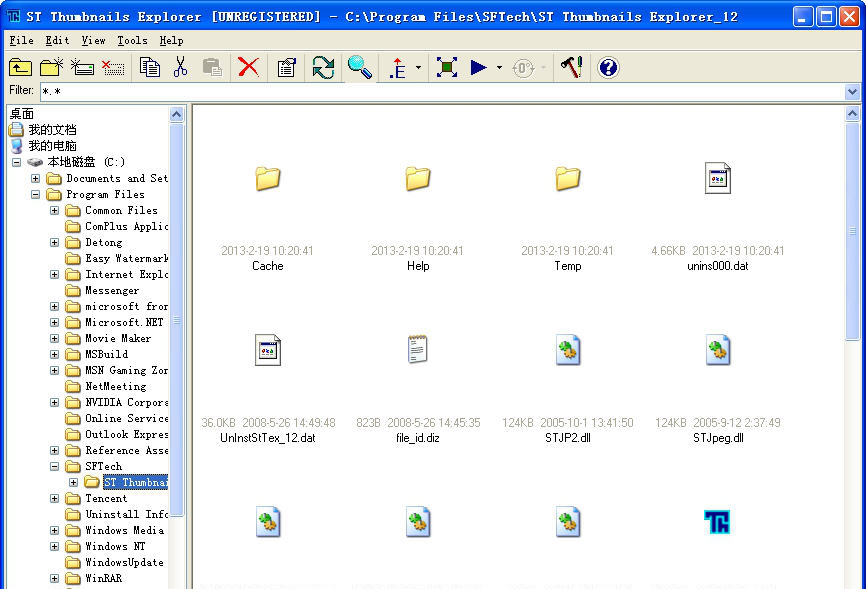866x612 pixels.
Task: Expand the Windows Media tree node
Action: (54, 531)
